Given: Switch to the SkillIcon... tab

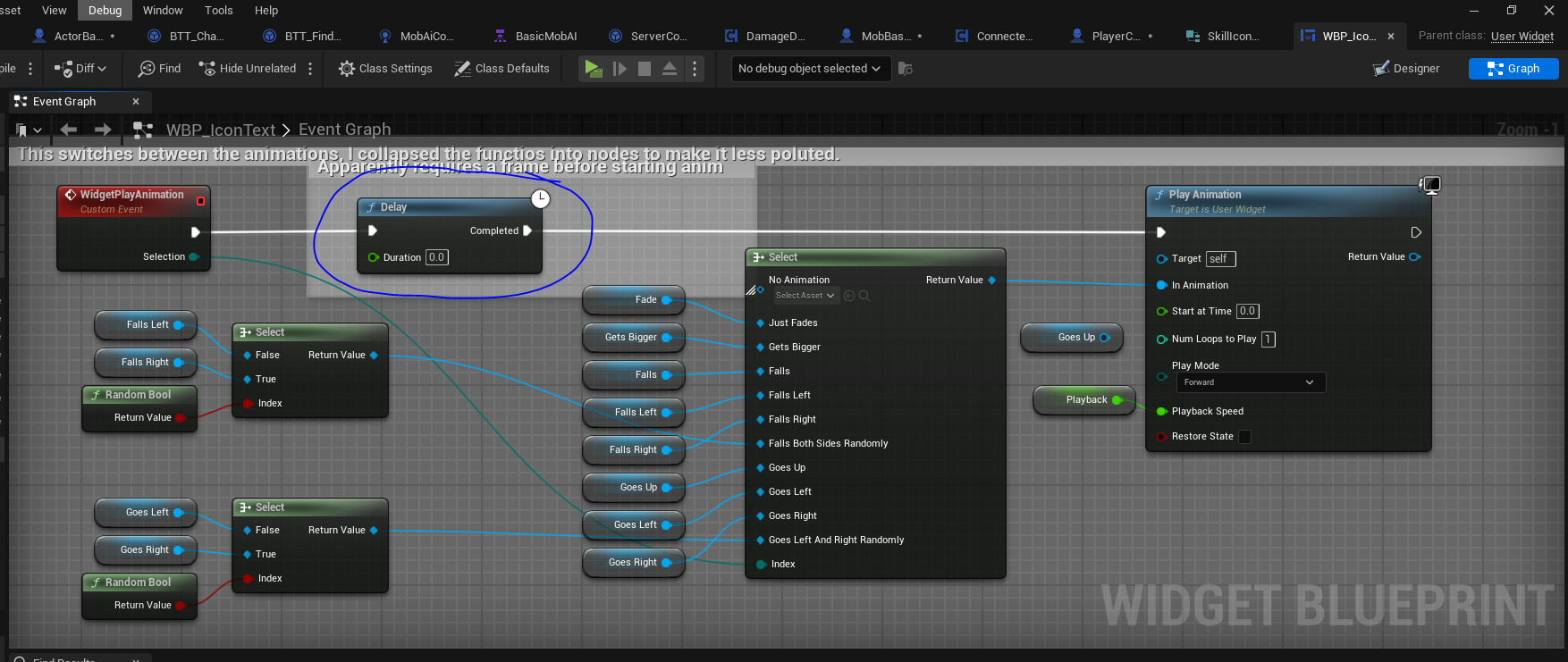Looking at the screenshot, I should (1223, 37).
